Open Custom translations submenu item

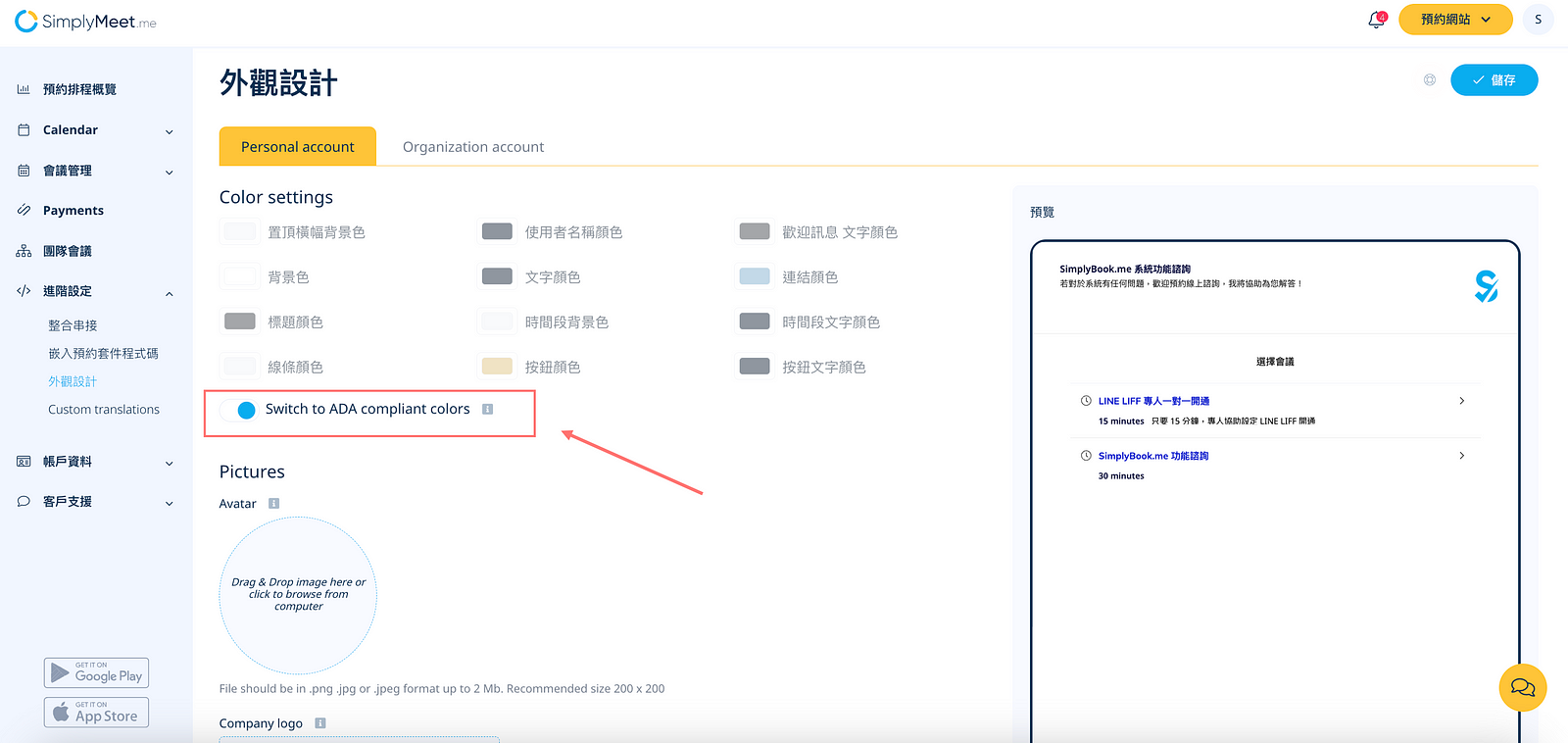pos(104,409)
